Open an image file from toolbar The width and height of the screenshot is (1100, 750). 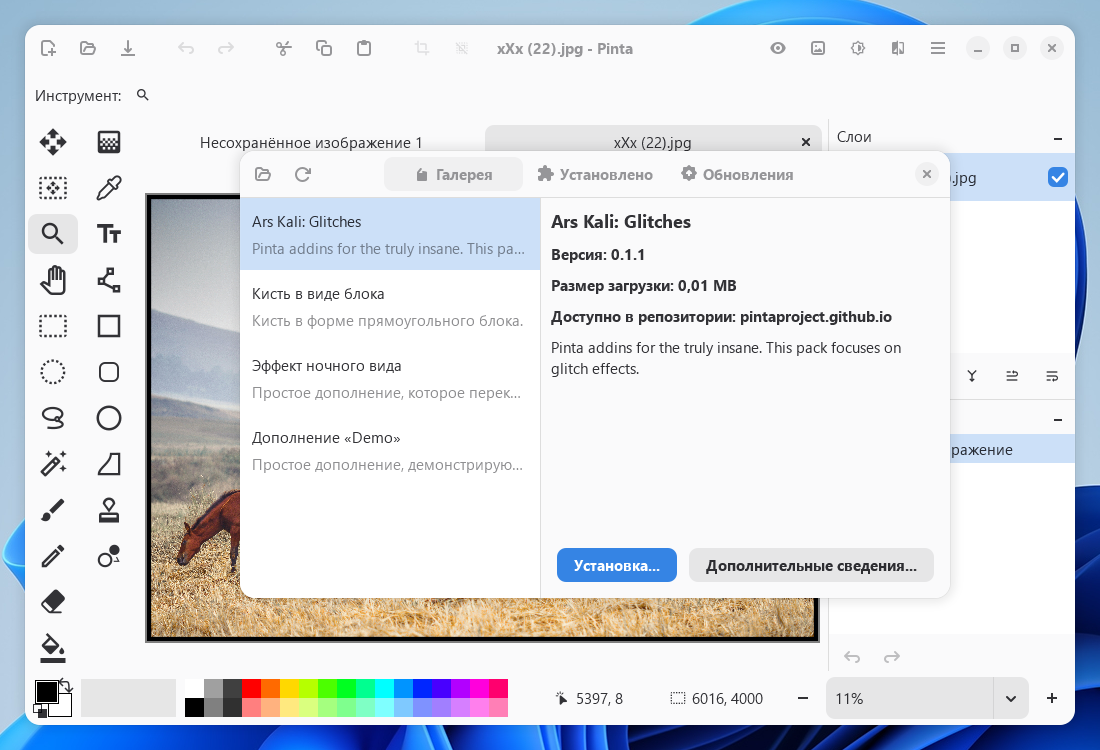coord(88,48)
